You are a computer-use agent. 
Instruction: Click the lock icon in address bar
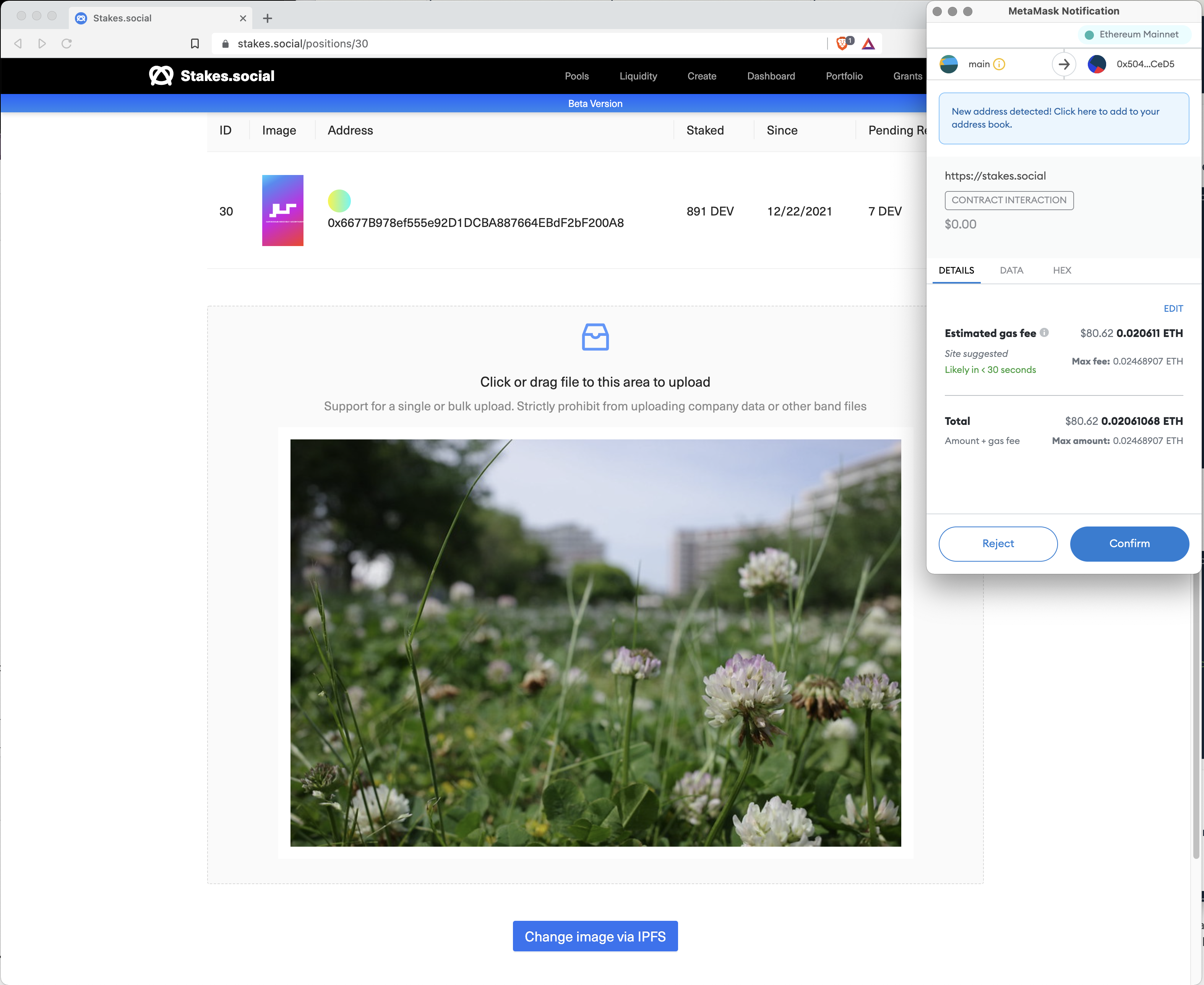click(226, 44)
